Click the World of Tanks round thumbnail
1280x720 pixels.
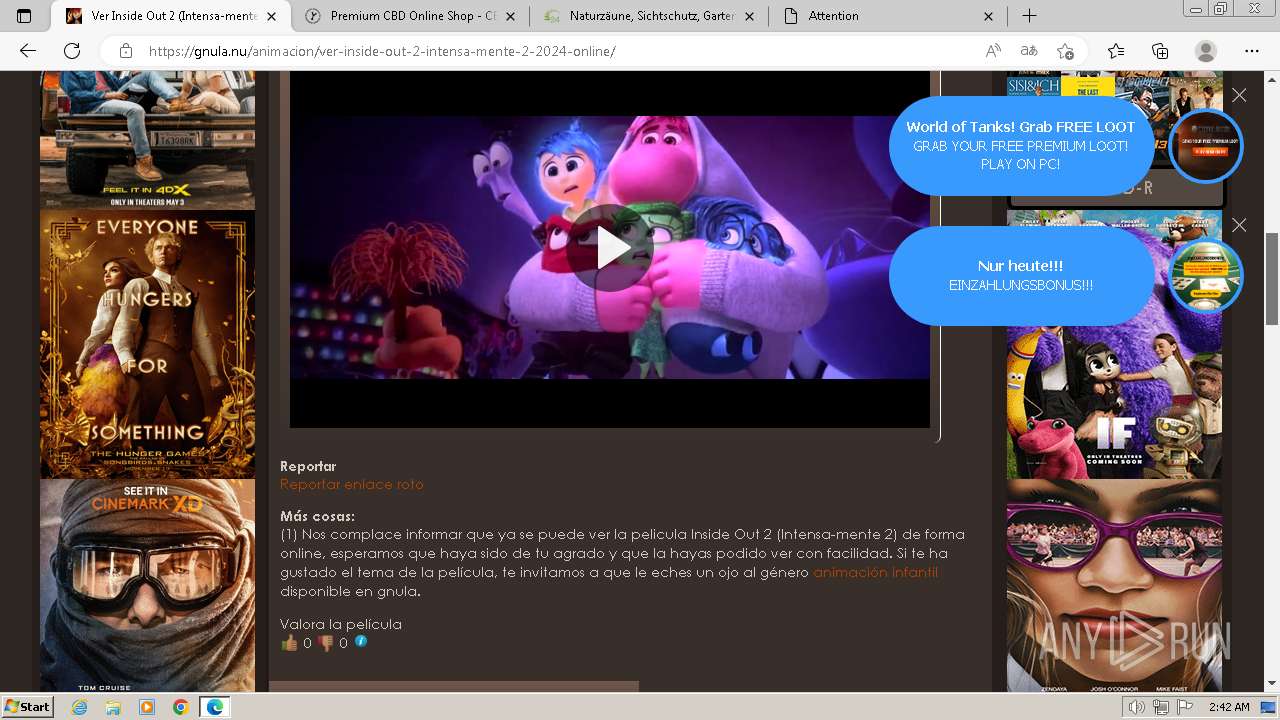(1205, 146)
